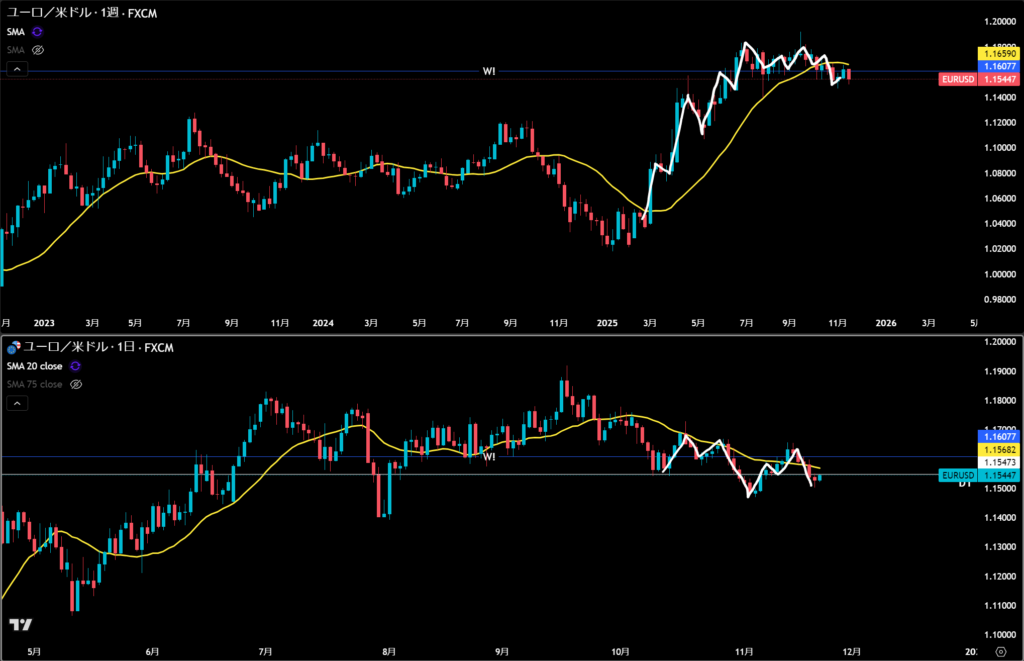This screenshot has height=661, width=1024.
Task: Select the first SMA label on weekly chart
Action: click(15, 32)
